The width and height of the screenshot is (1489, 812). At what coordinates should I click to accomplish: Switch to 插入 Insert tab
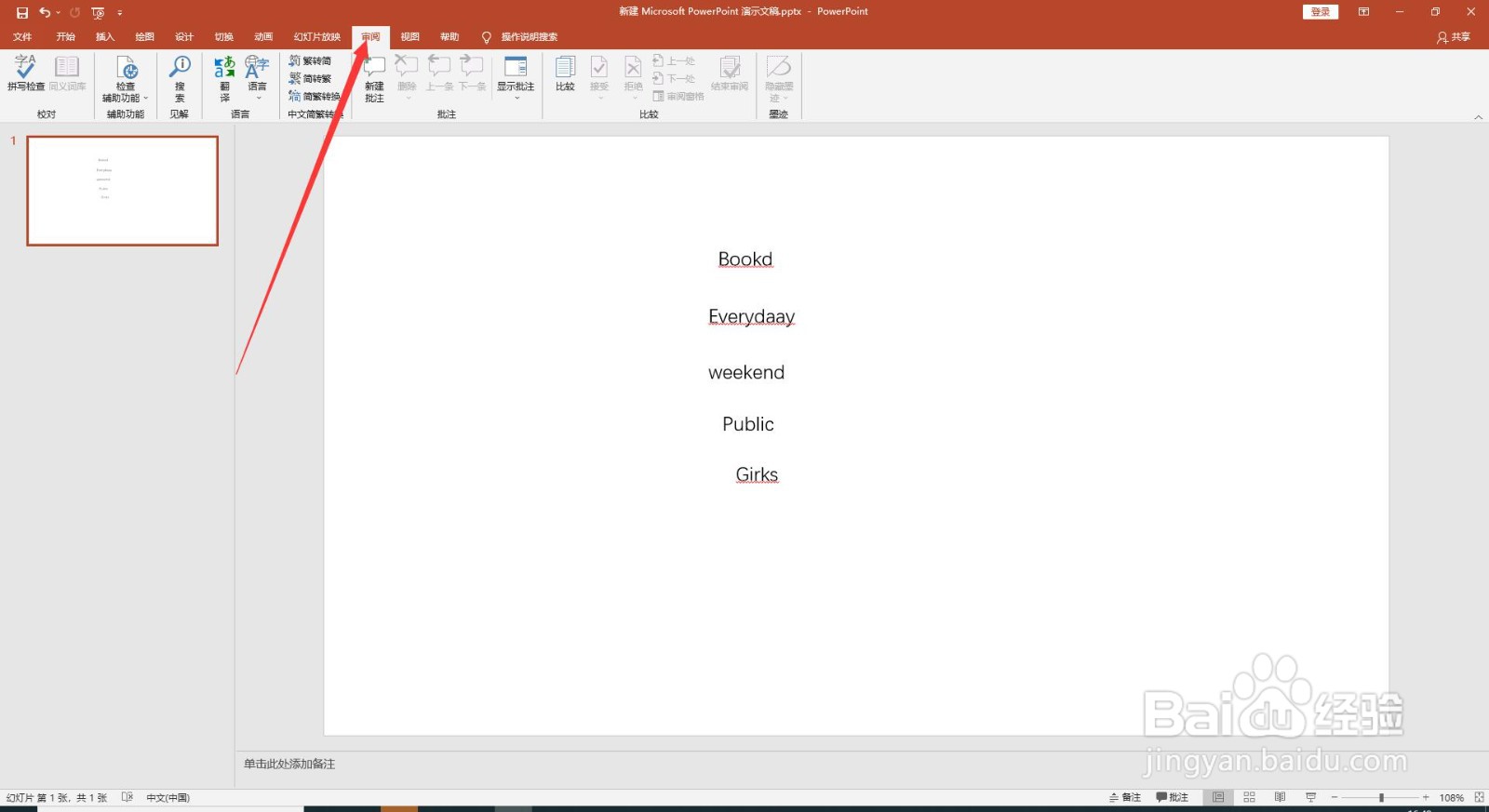tap(105, 37)
